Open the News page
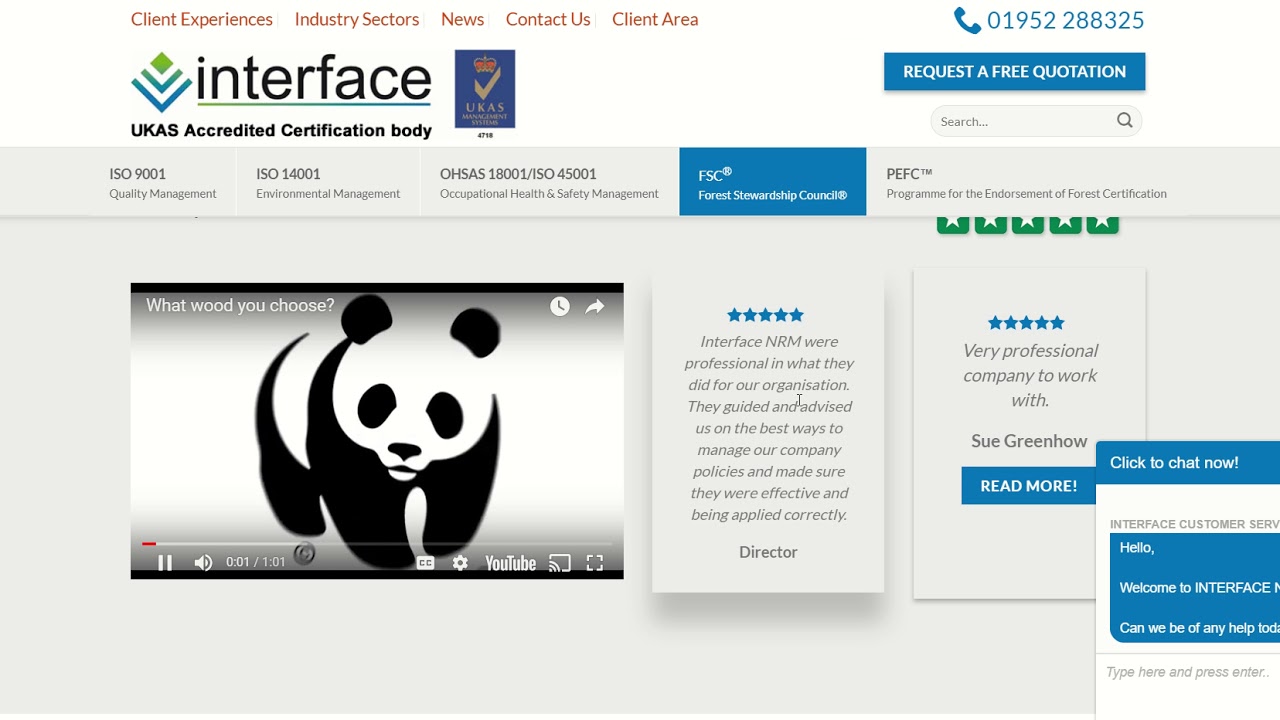1280x720 pixels. point(462,19)
